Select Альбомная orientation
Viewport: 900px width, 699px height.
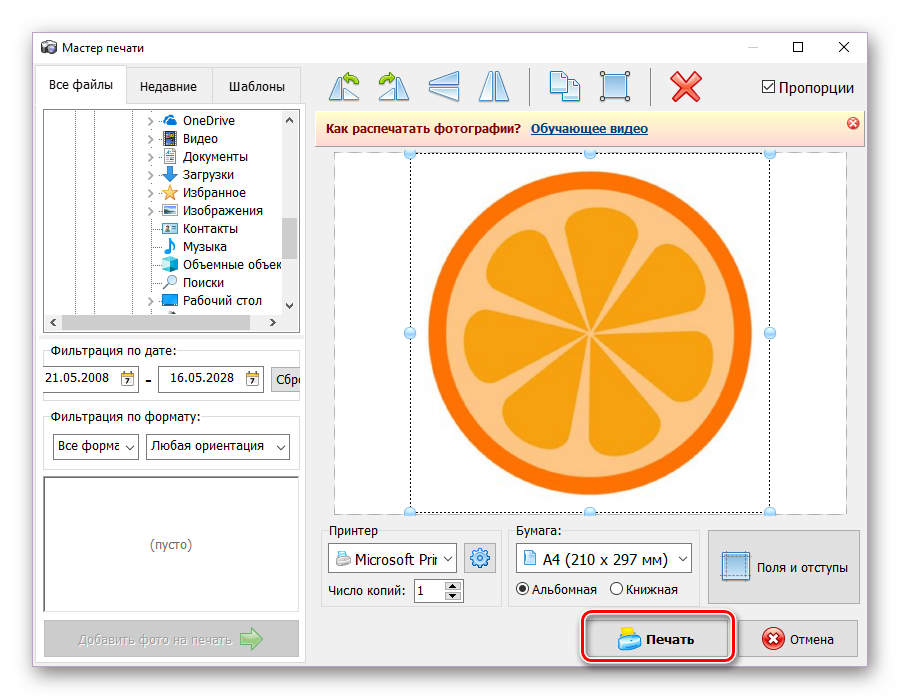point(523,589)
